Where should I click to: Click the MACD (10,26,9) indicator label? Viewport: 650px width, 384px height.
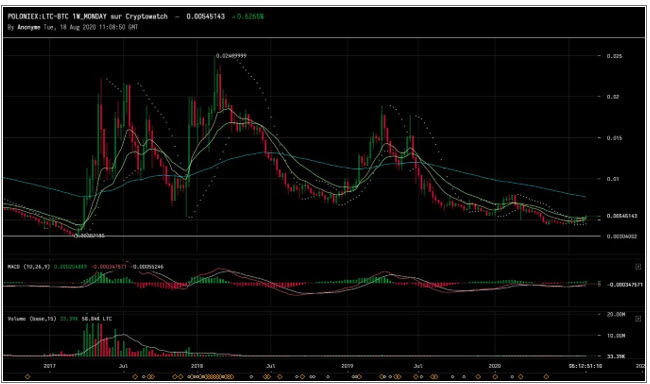[x=29, y=267]
